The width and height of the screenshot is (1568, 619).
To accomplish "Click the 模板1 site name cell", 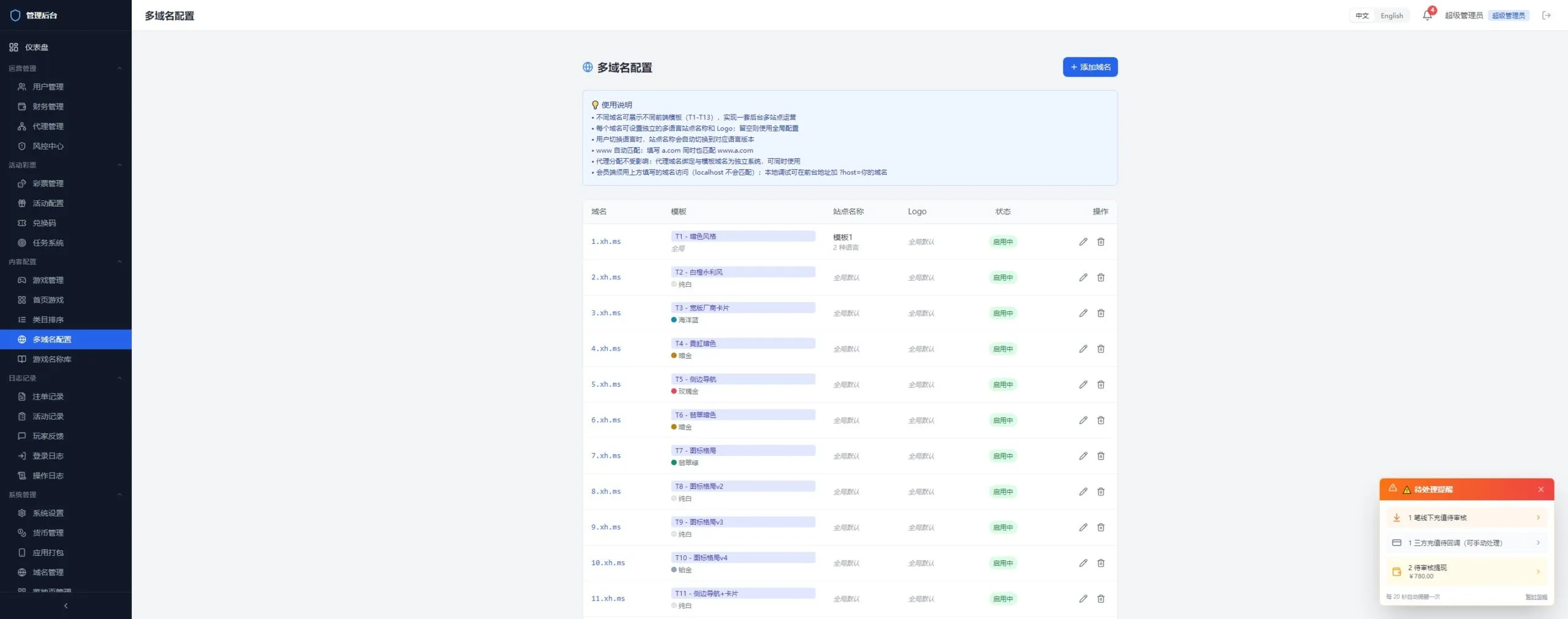I will pyautogui.click(x=842, y=237).
